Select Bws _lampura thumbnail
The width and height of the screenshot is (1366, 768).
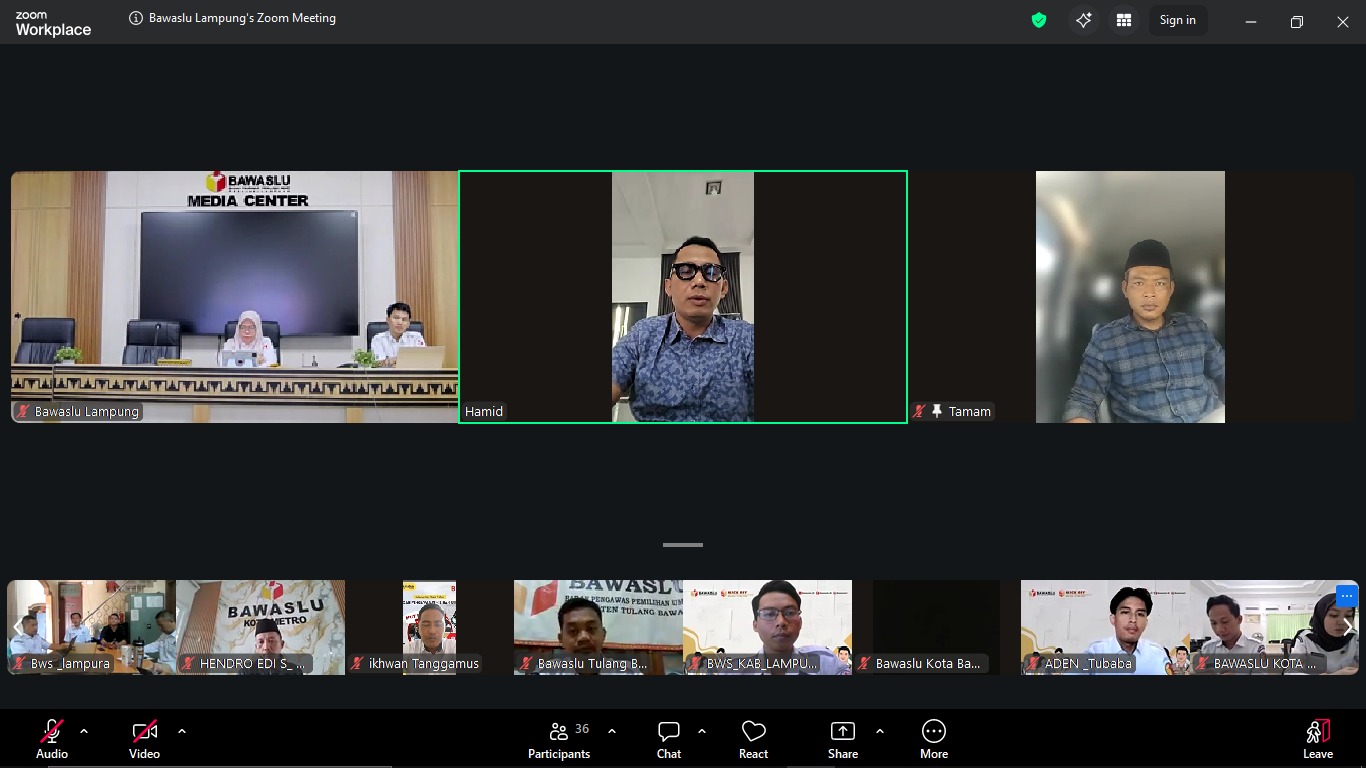click(91, 627)
